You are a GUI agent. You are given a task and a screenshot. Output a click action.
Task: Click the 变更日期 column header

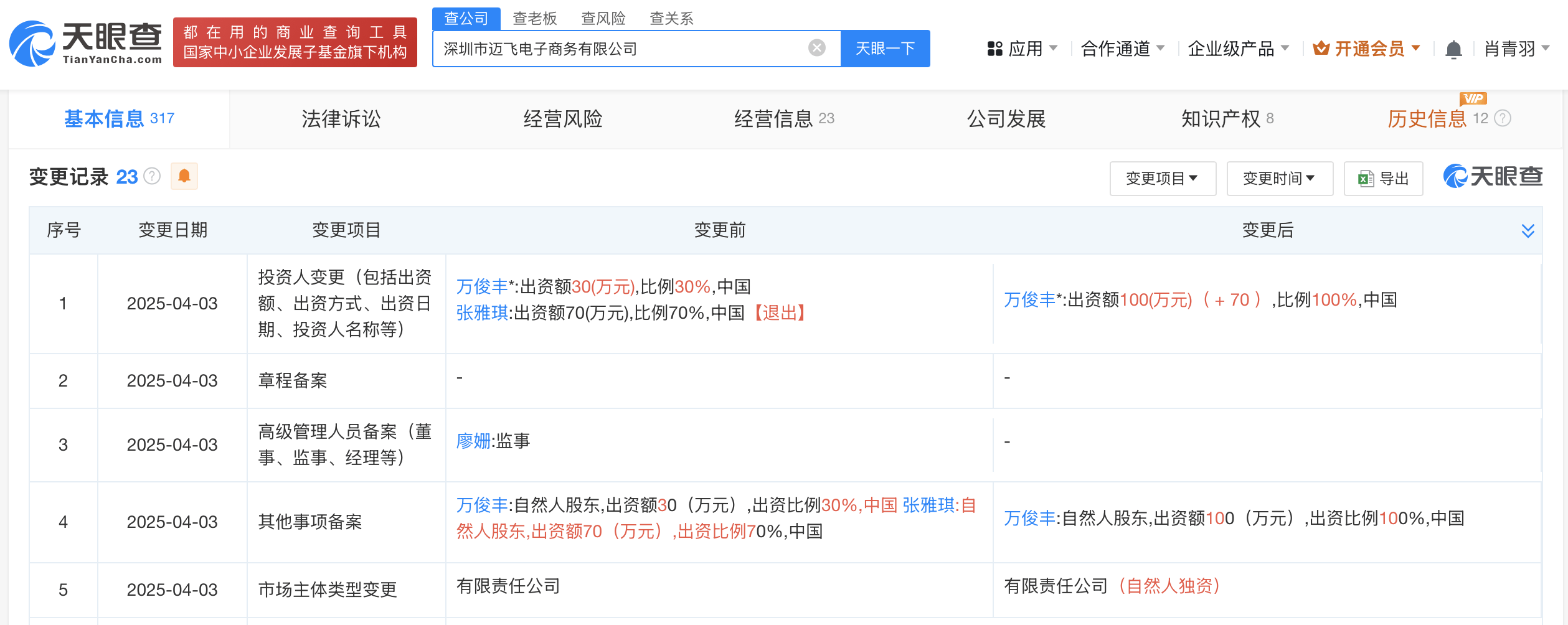[172, 230]
